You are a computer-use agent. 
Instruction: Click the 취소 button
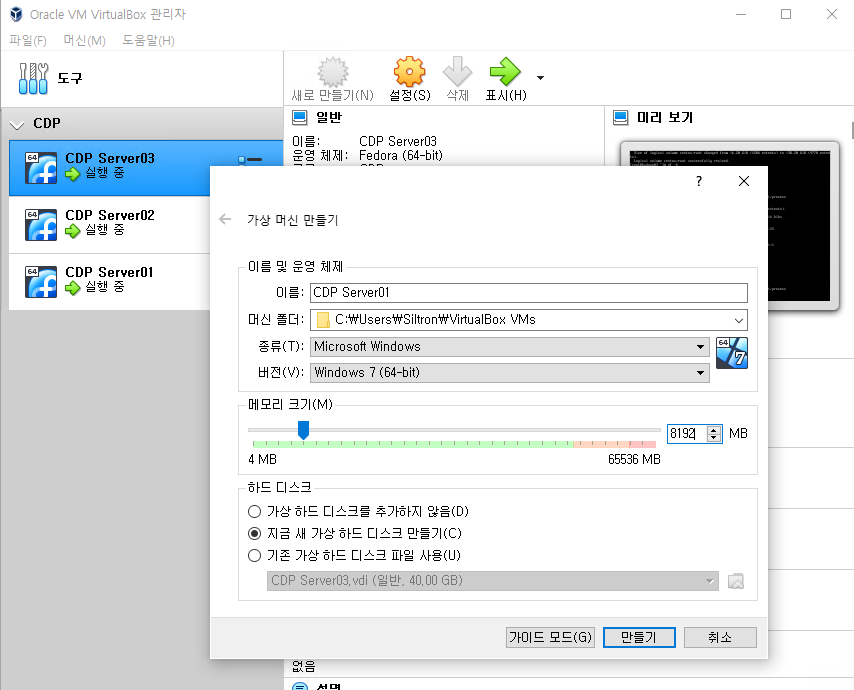click(x=720, y=637)
